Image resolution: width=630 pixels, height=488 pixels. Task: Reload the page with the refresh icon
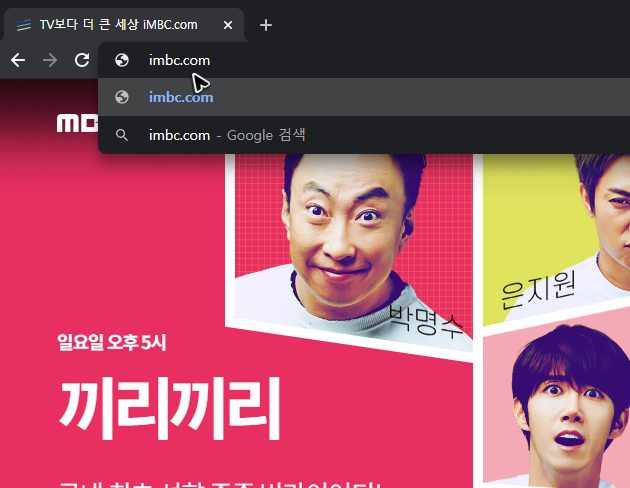(82, 60)
